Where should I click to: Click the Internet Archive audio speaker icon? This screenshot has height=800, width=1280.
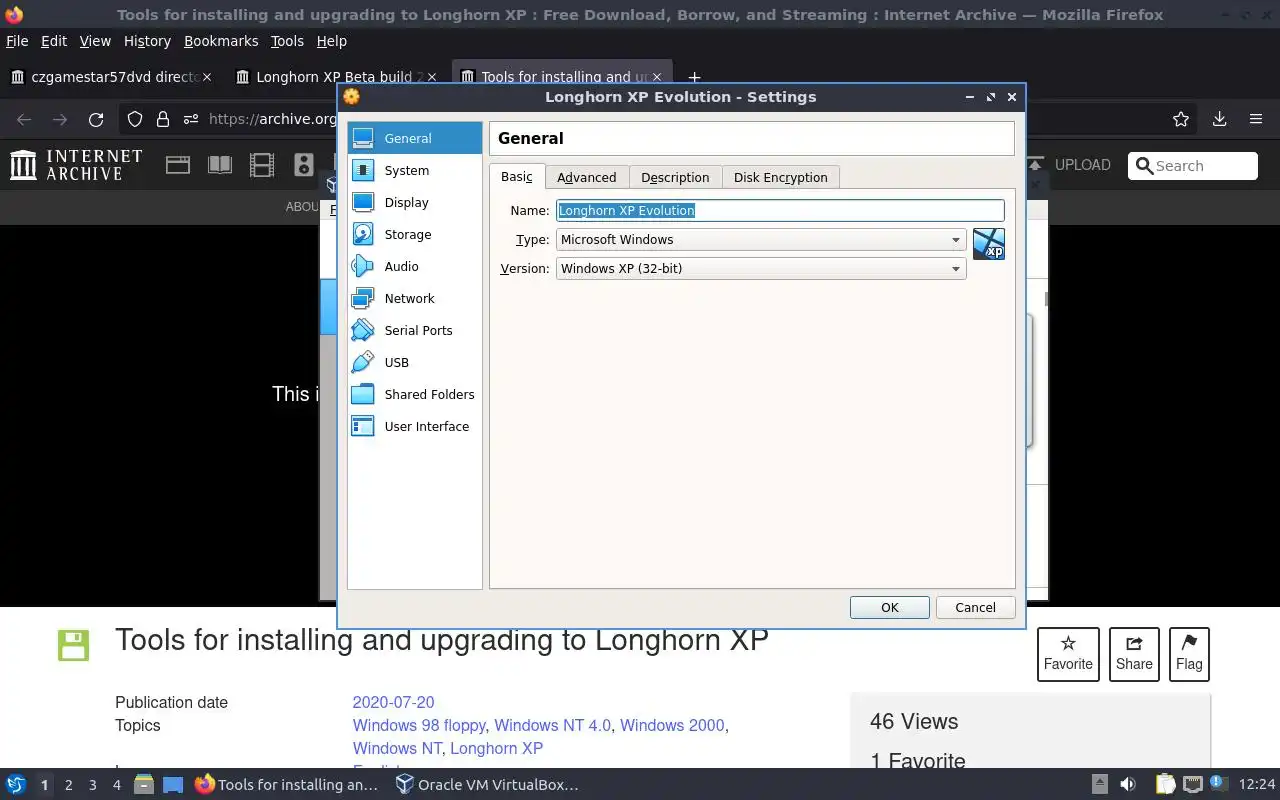pyautogui.click(x=304, y=165)
